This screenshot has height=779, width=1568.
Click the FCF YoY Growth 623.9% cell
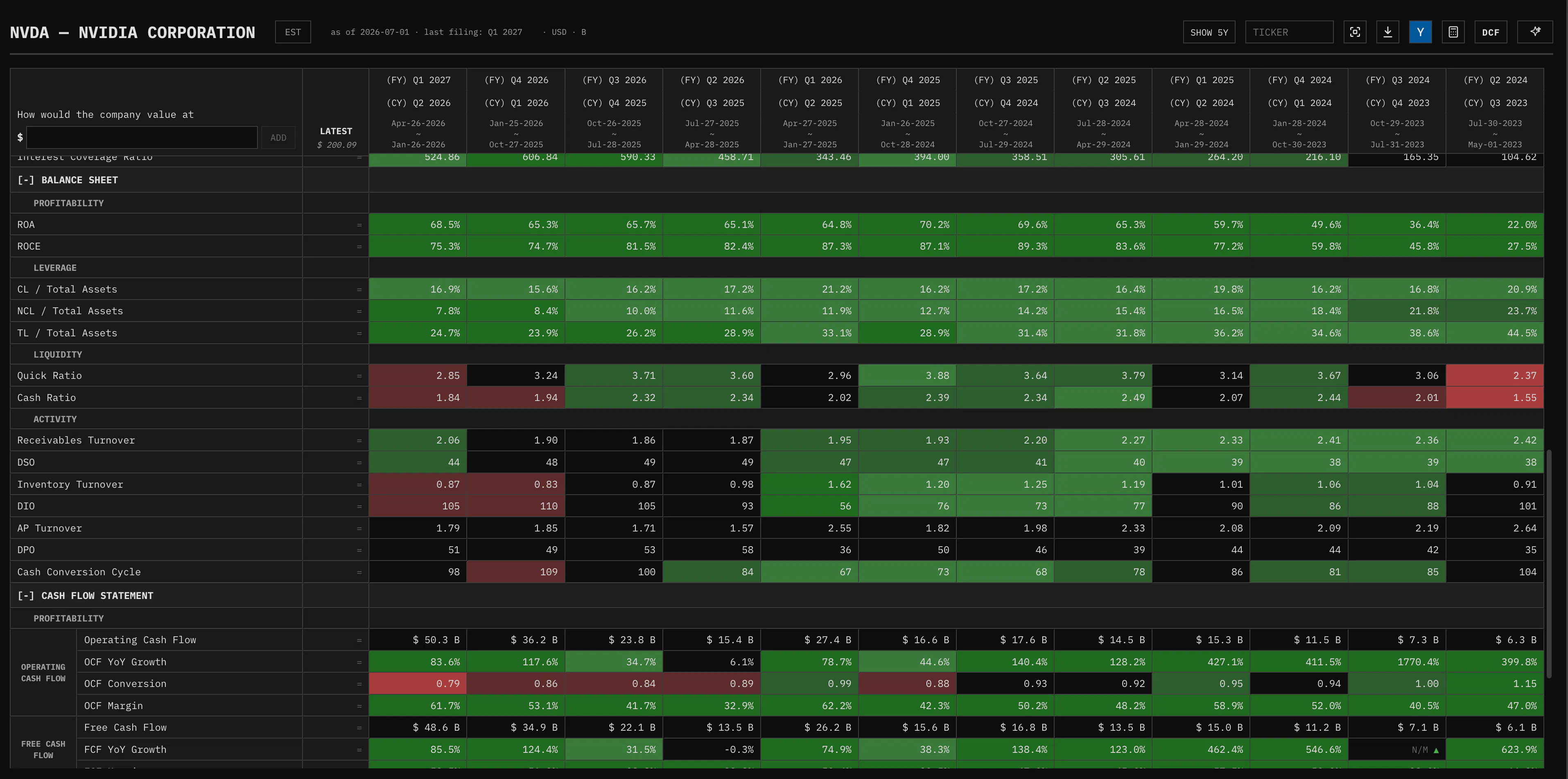1495,749
